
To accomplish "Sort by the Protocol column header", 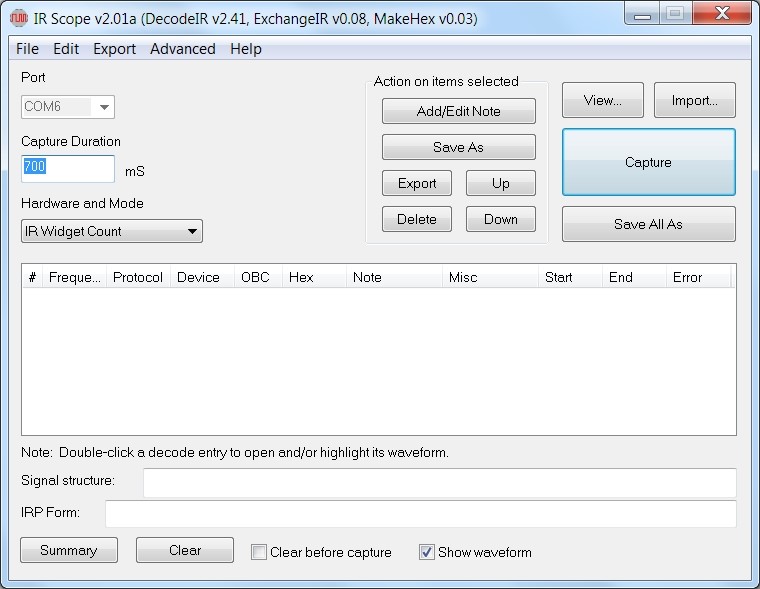I will (x=138, y=277).
